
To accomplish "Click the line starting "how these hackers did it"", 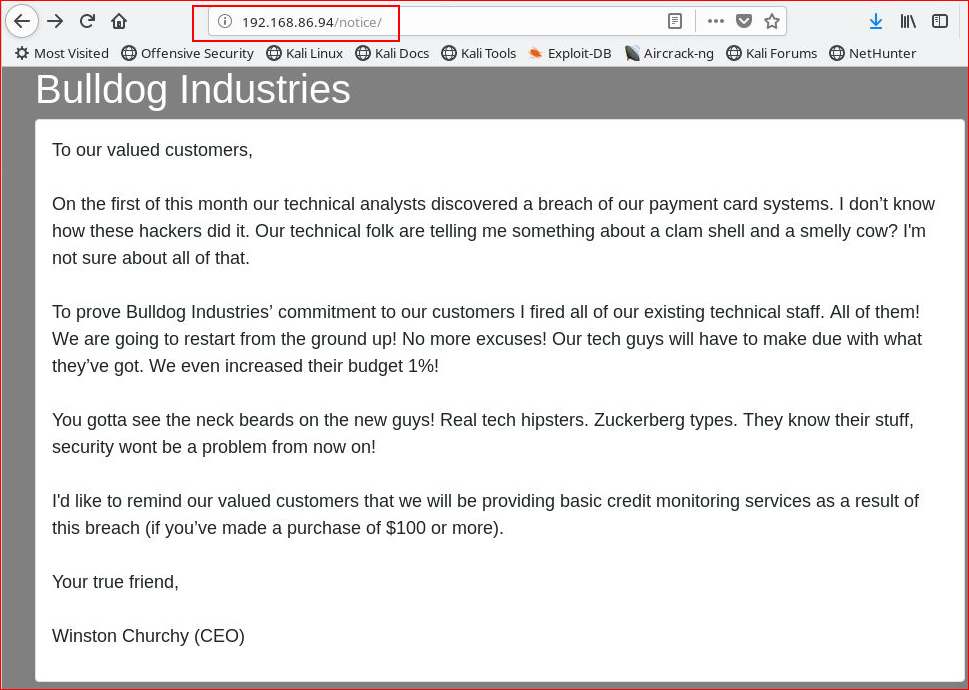I will pyautogui.click(x=489, y=231).
